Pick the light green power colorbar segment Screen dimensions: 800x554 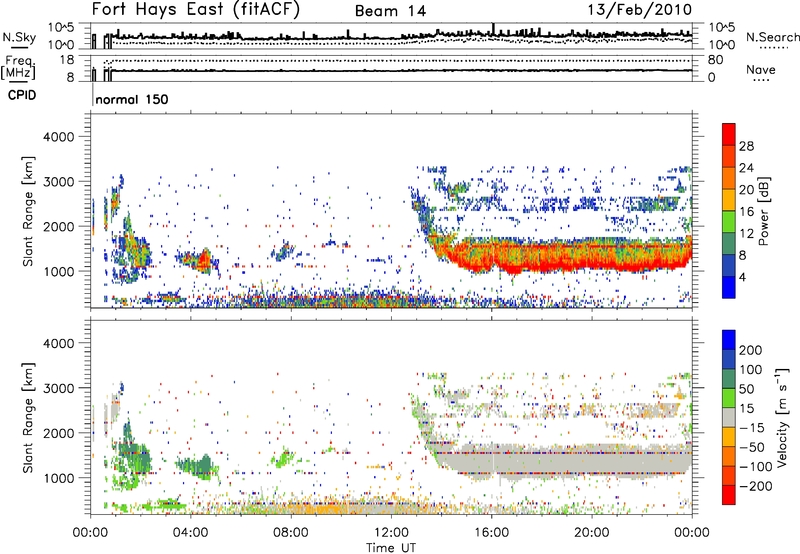729,222
